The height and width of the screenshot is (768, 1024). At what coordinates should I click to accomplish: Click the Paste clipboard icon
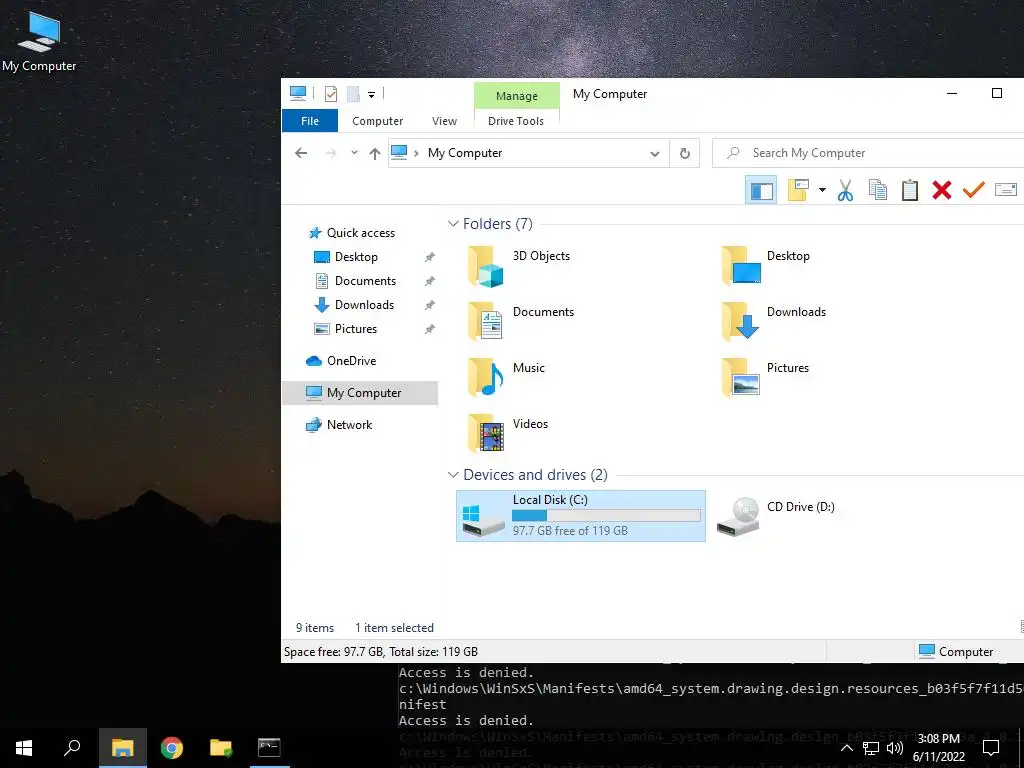(910, 190)
